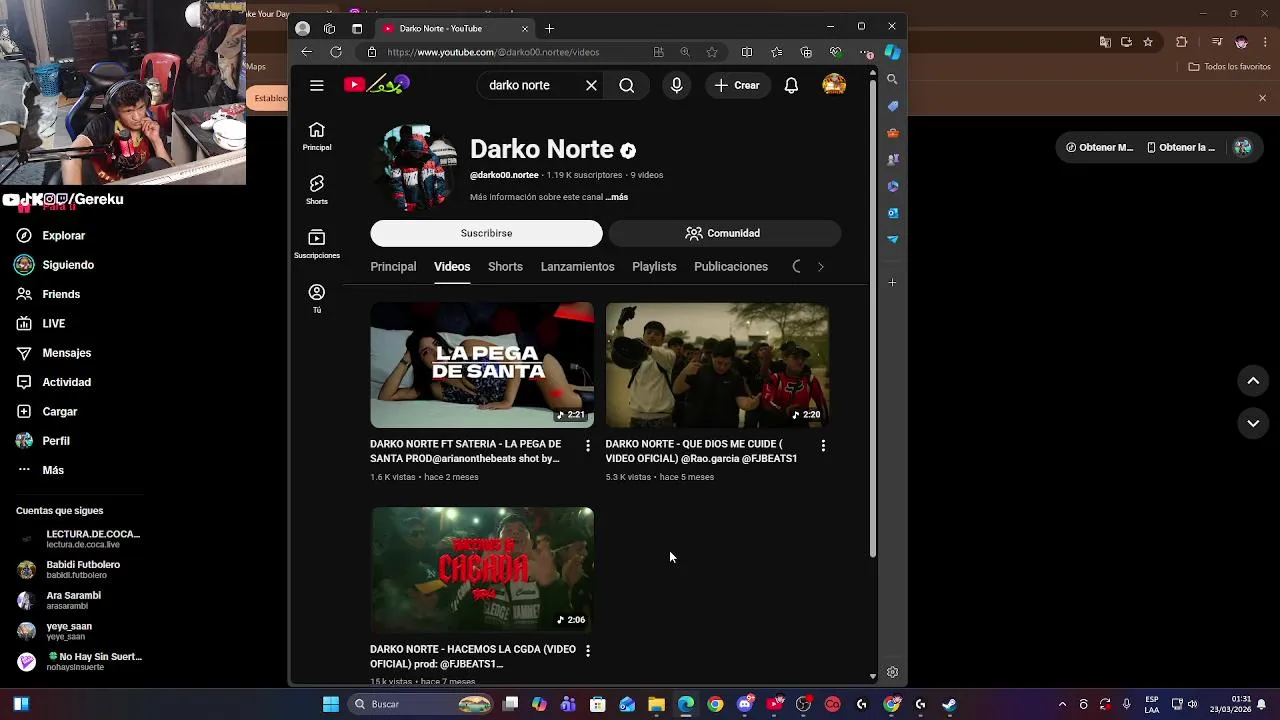This screenshot has width=1280, height=720.
Task: Open Steam from the taskbar
Action: [949, 704]
